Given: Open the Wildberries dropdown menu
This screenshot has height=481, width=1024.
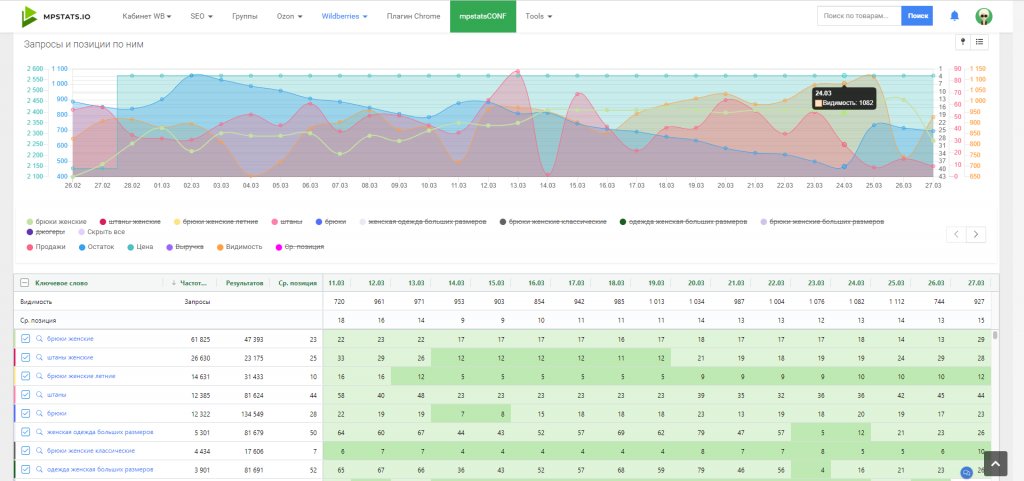Looking at the screenshot, I should (345, 17).
